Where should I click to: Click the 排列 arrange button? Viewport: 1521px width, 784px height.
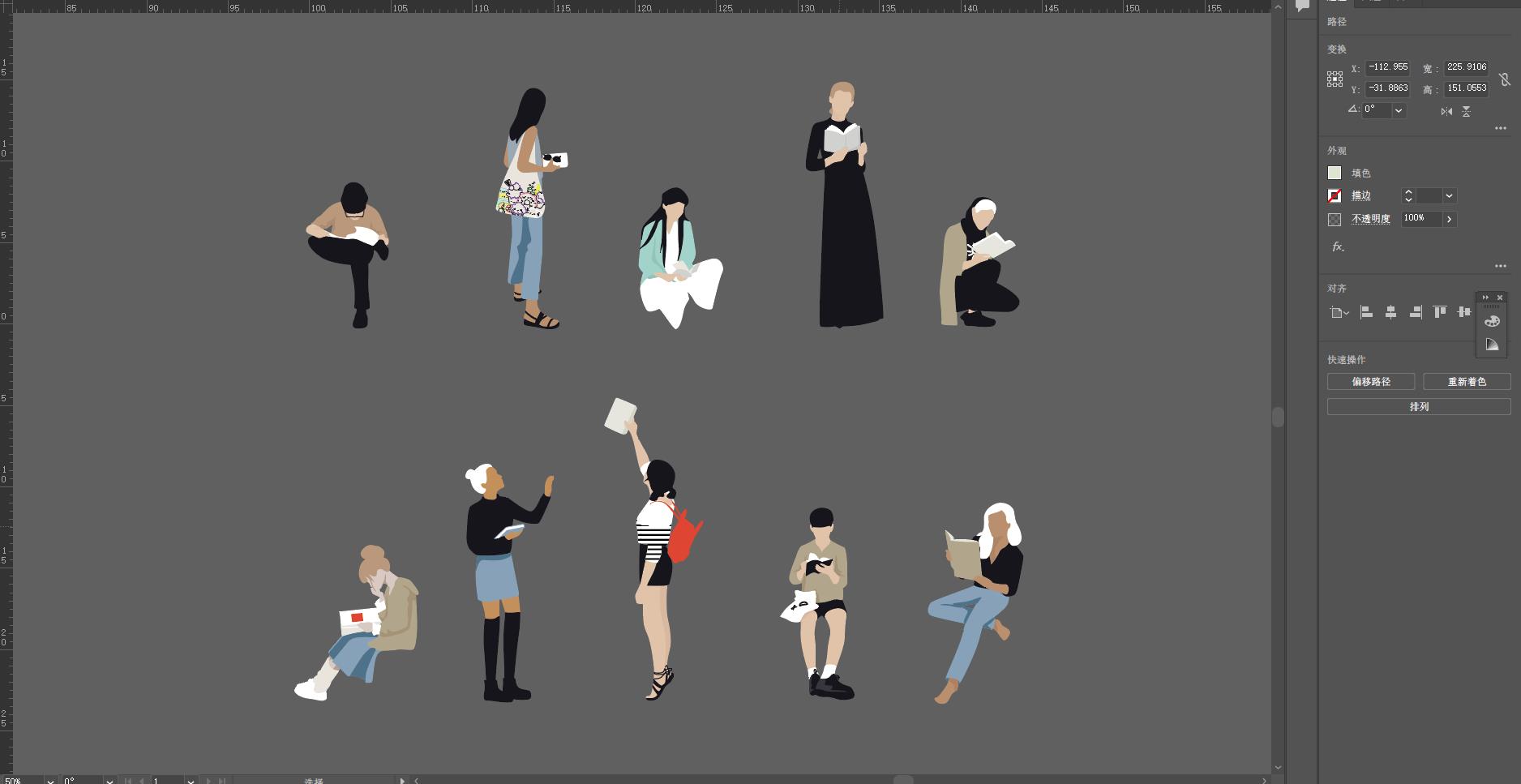pyautogui.click(x=1419, y=407)
